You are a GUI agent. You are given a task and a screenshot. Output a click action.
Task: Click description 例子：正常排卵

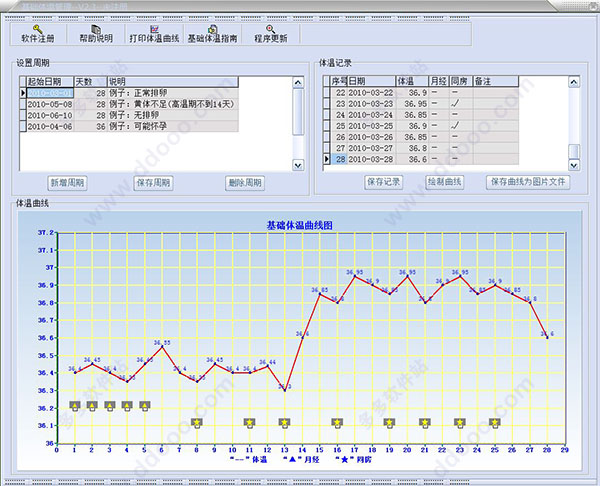click(138, 93)
